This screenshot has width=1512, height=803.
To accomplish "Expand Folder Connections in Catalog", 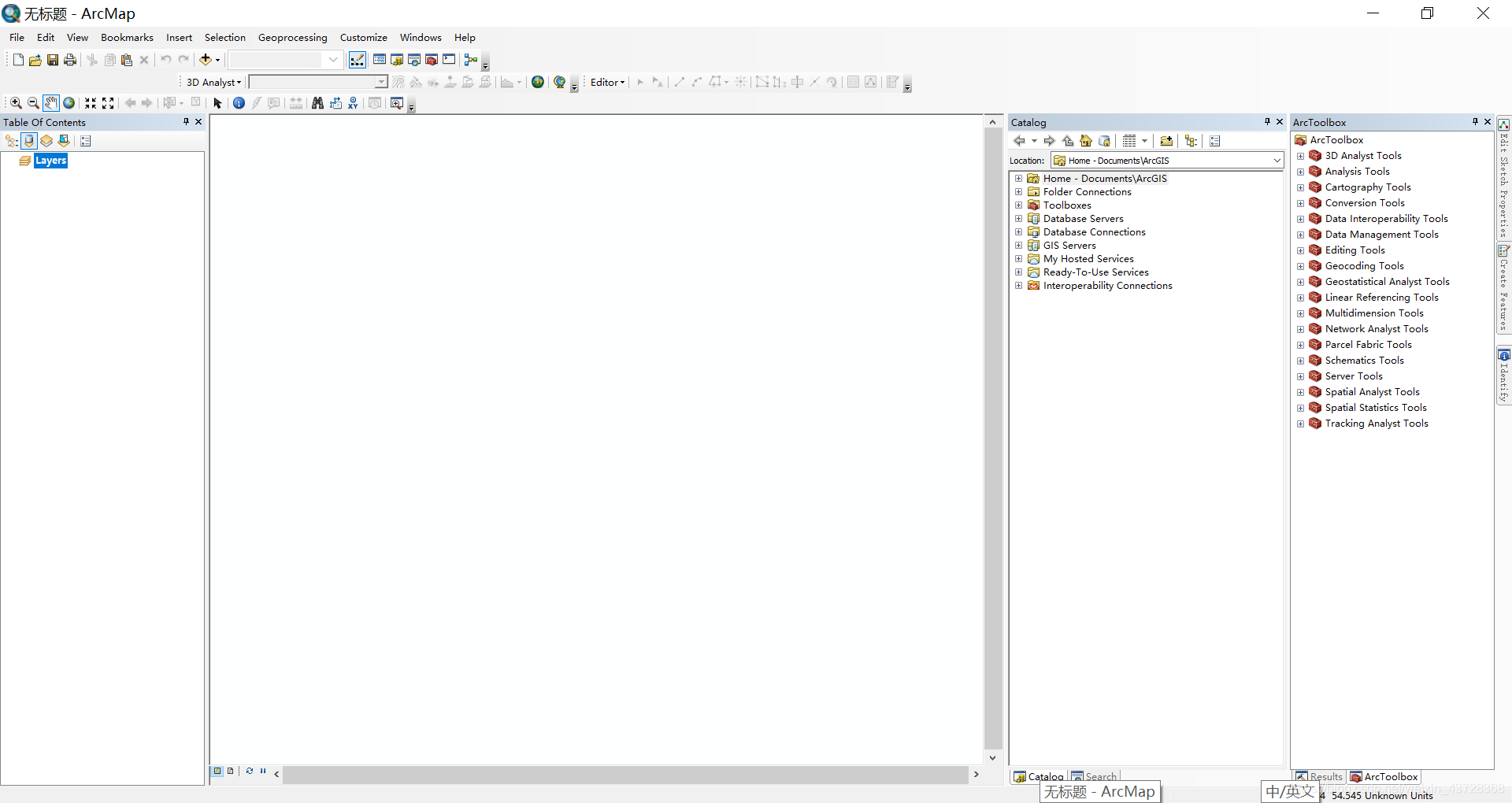I will 1018,192.
